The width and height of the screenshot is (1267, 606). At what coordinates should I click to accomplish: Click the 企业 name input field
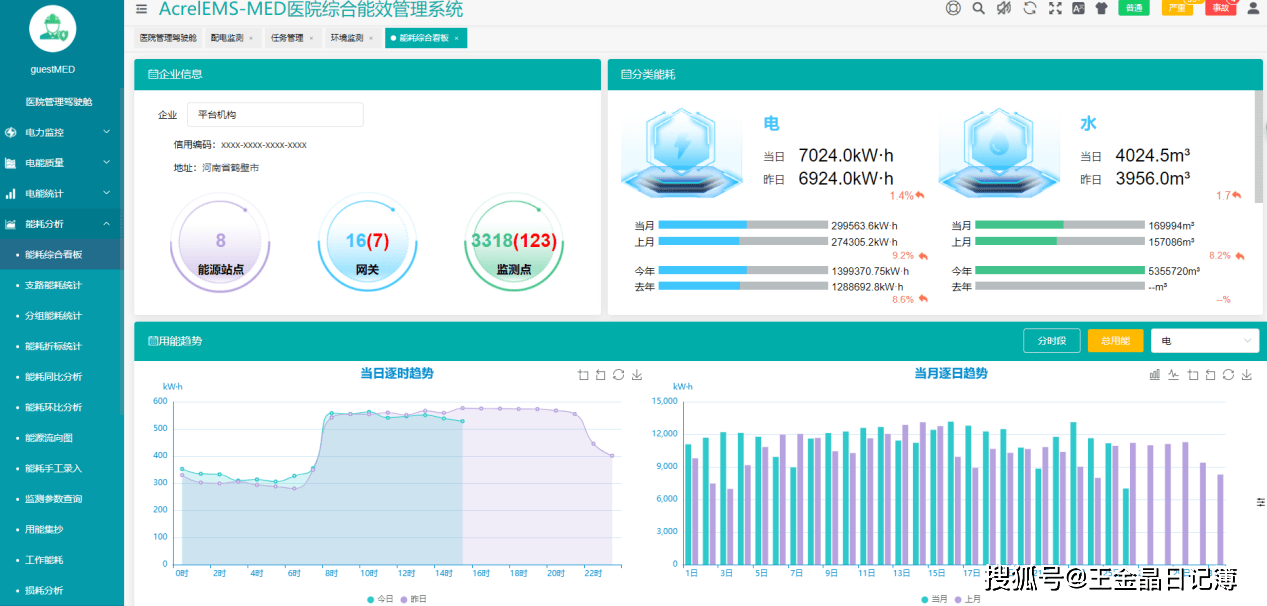[275, 115]
